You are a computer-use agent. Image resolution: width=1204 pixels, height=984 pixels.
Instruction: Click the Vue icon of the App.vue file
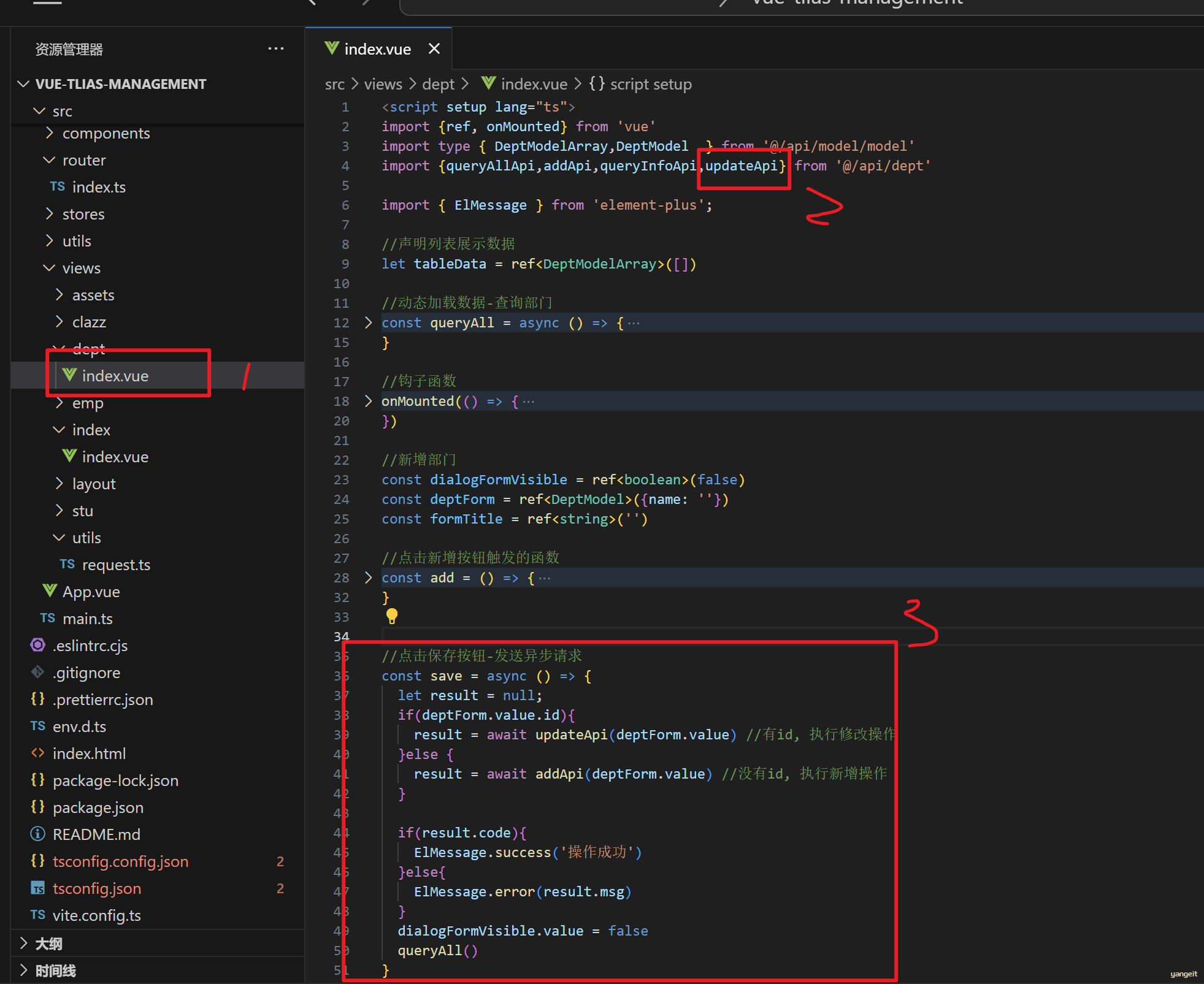point(50,591)
